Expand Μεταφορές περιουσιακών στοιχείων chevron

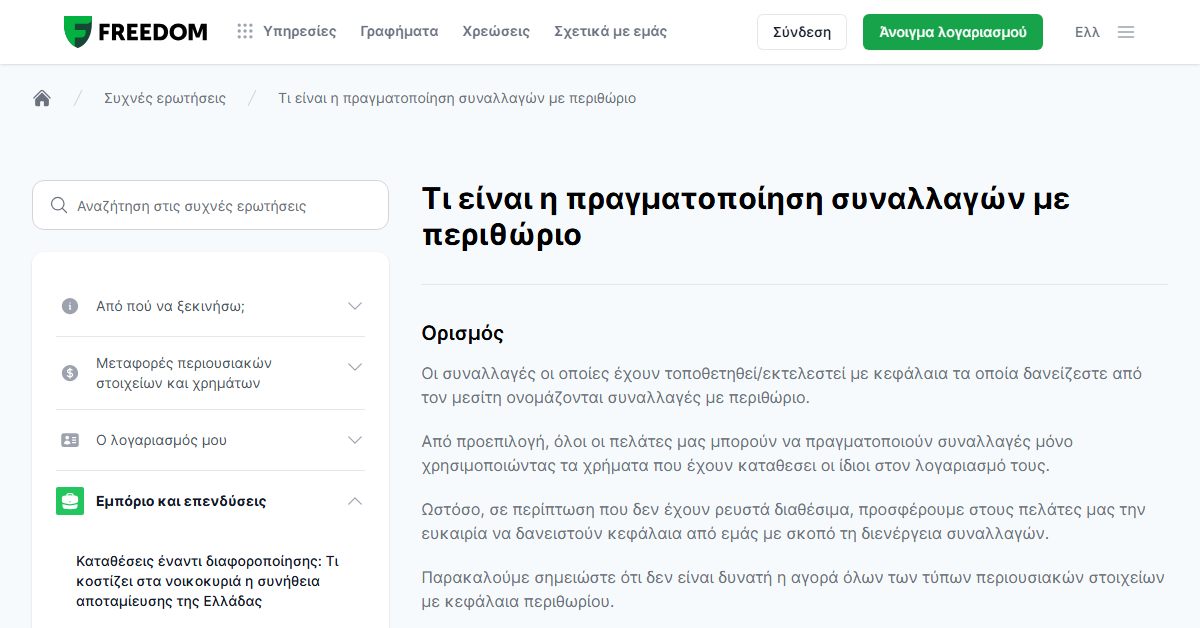coord(355,367)
